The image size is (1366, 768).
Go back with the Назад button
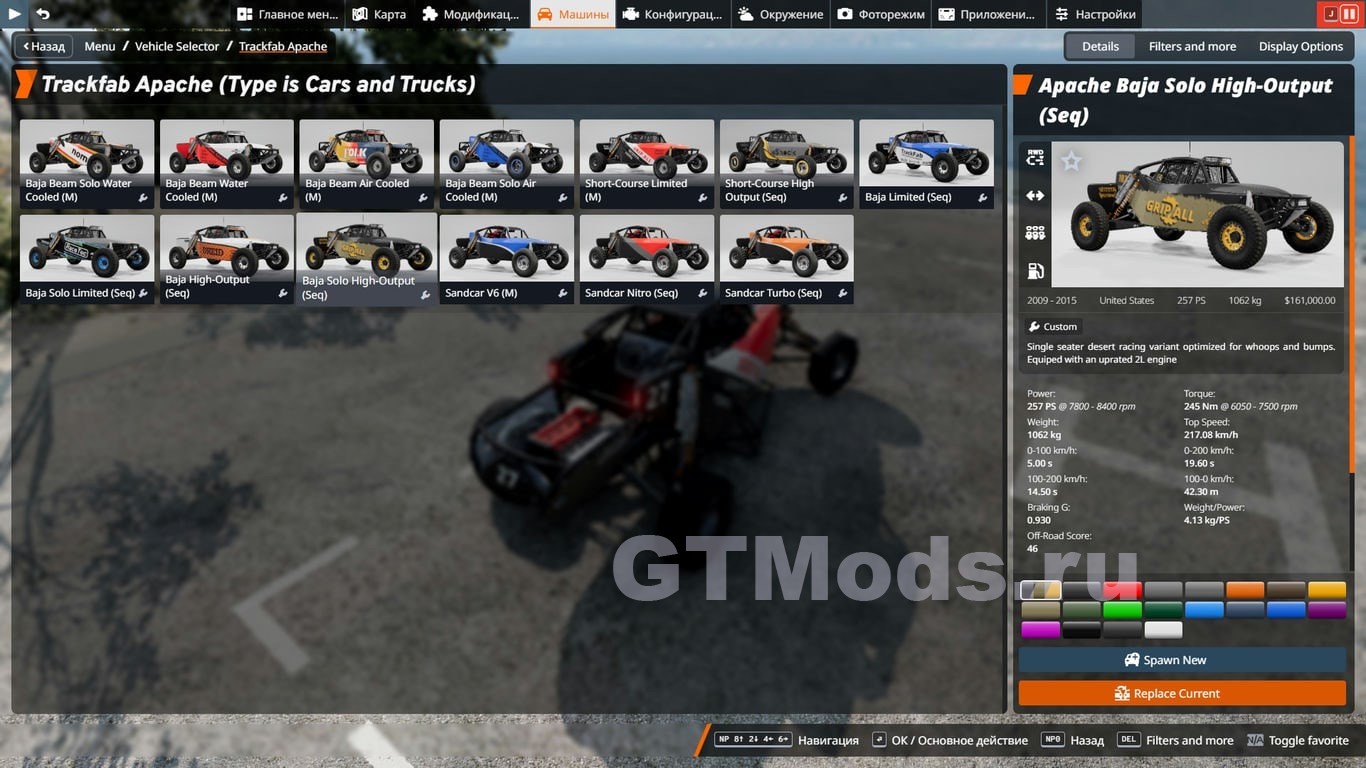pos(42,46)
